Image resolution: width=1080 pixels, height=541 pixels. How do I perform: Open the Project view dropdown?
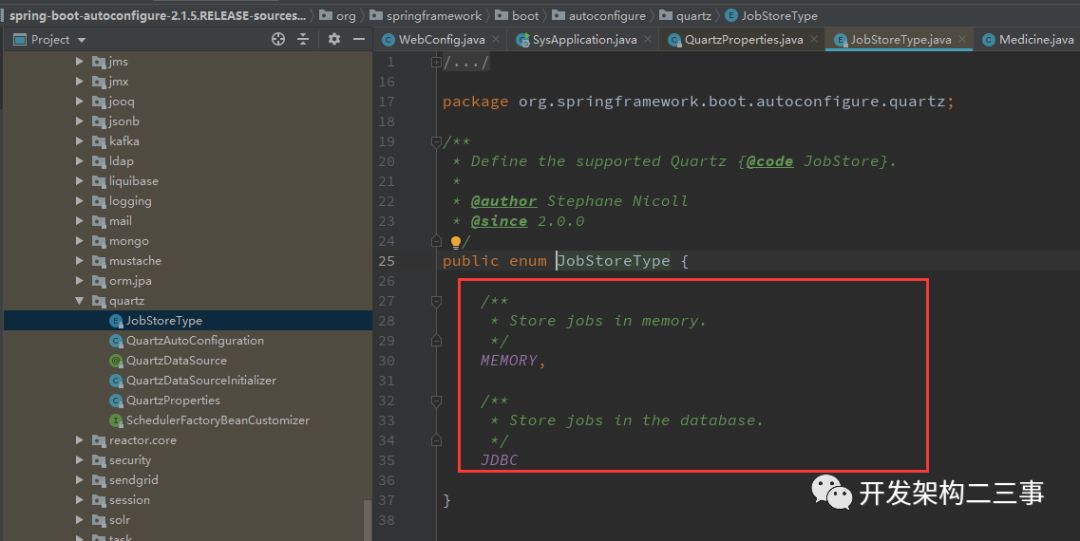pyautogui.click(x=82, y=41)
